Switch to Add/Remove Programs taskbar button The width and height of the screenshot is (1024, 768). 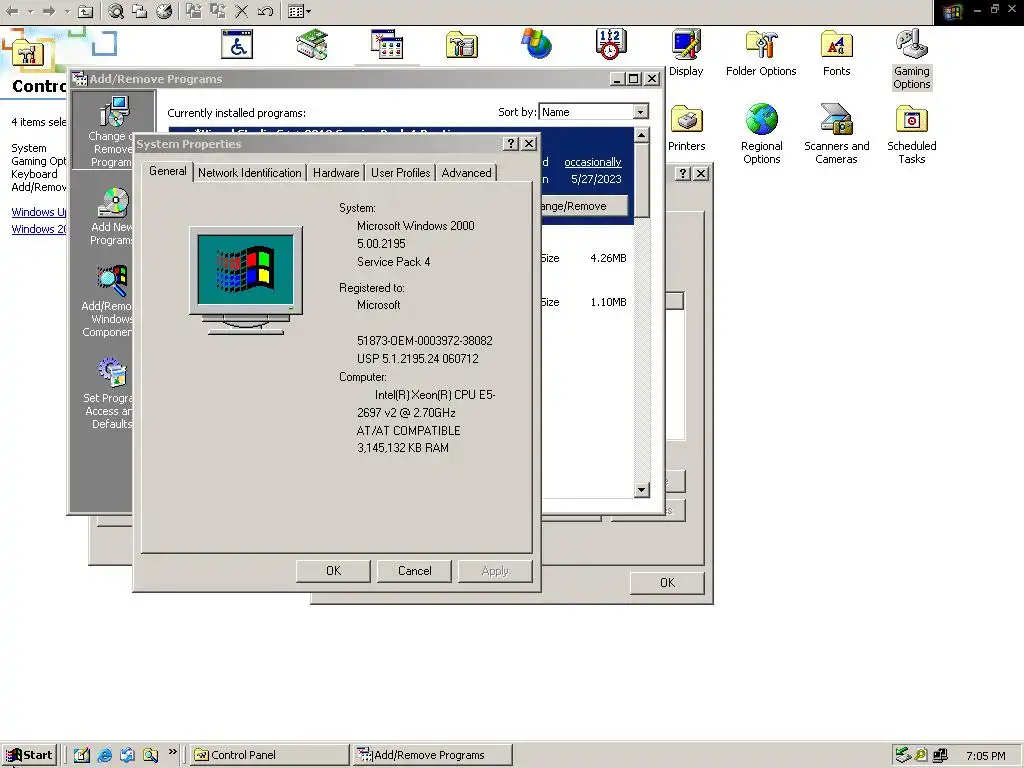pyautogui.click(x=432, y=755)
